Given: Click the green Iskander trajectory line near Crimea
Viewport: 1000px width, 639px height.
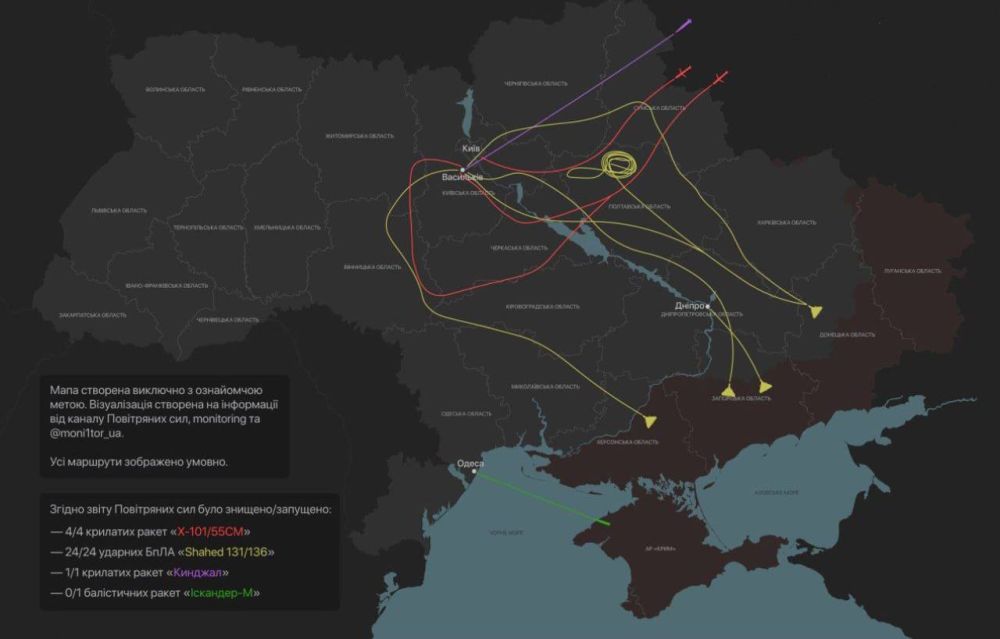Looking at the screenshot, I should coord(545,498).
